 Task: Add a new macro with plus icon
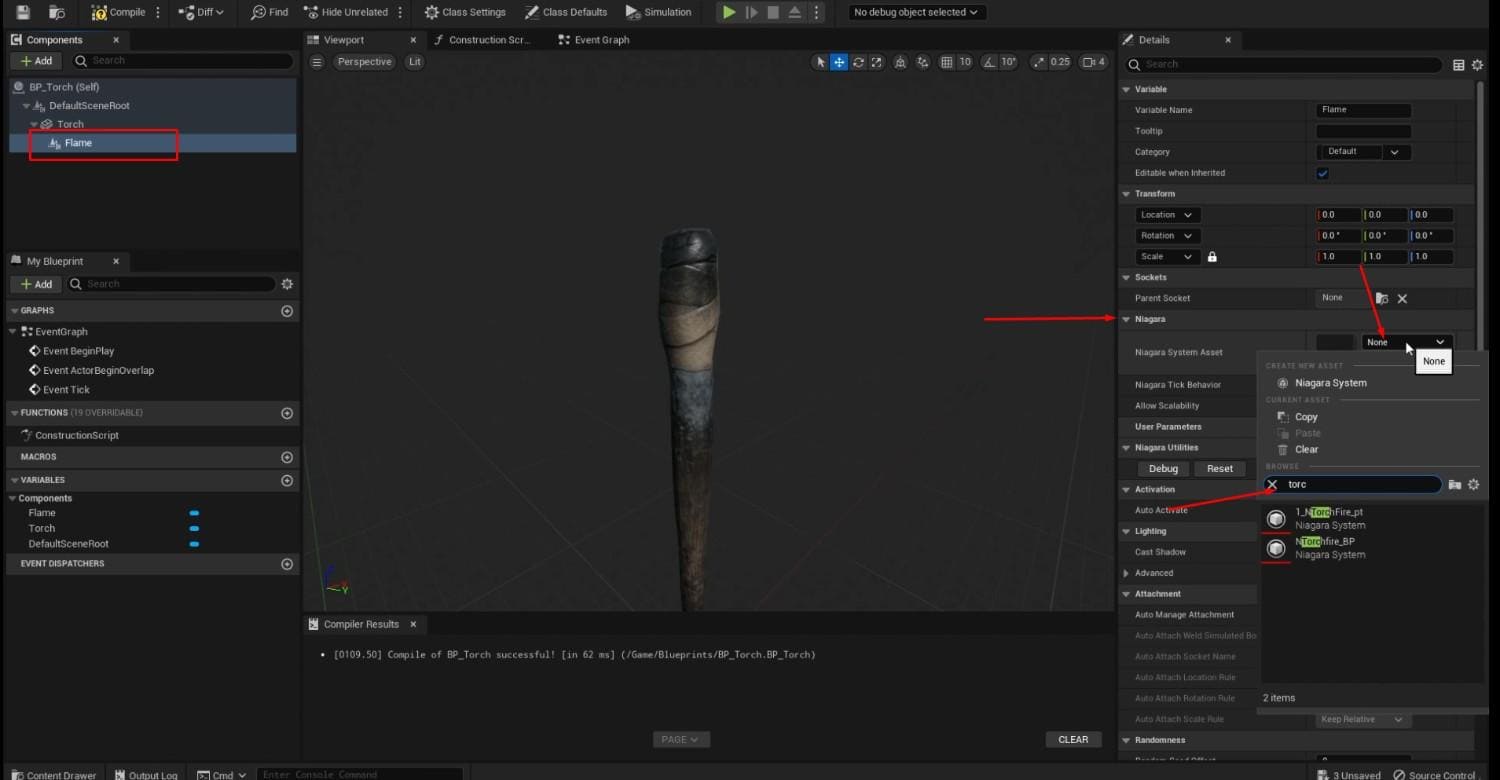point(287,457)
